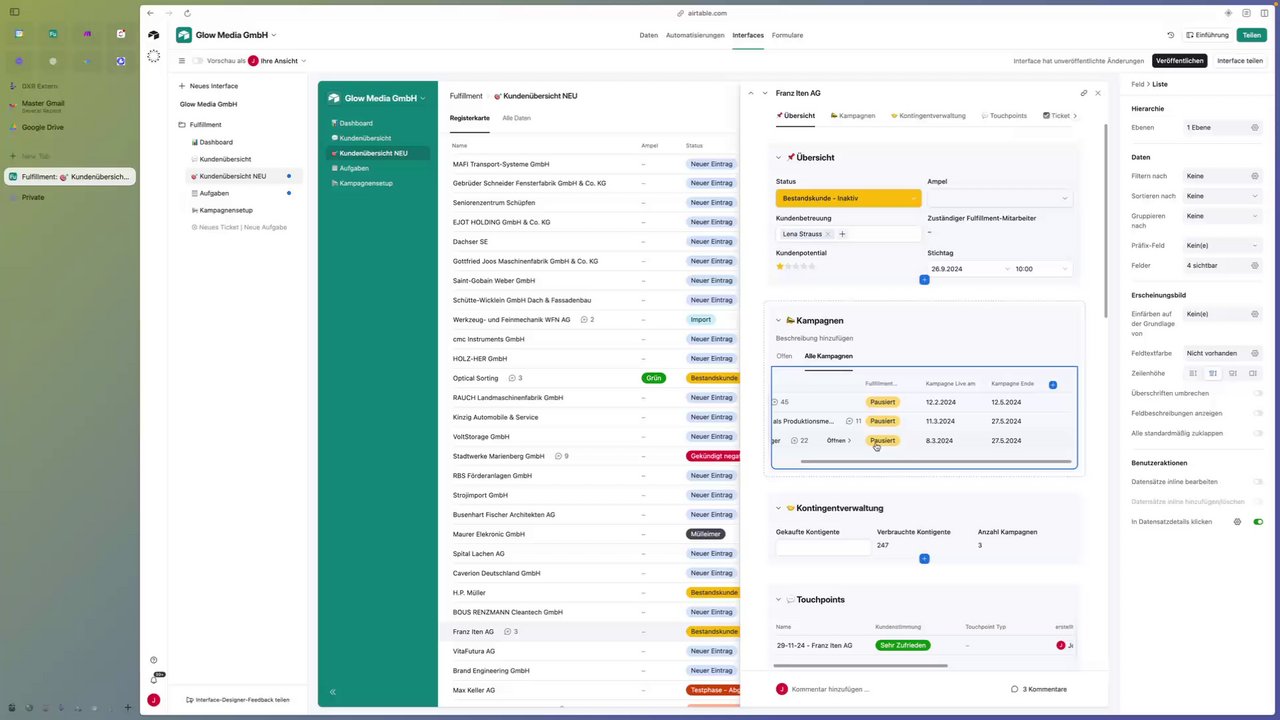Collapse the green sidebar with the double-chevron icon

tap(332, 692)
